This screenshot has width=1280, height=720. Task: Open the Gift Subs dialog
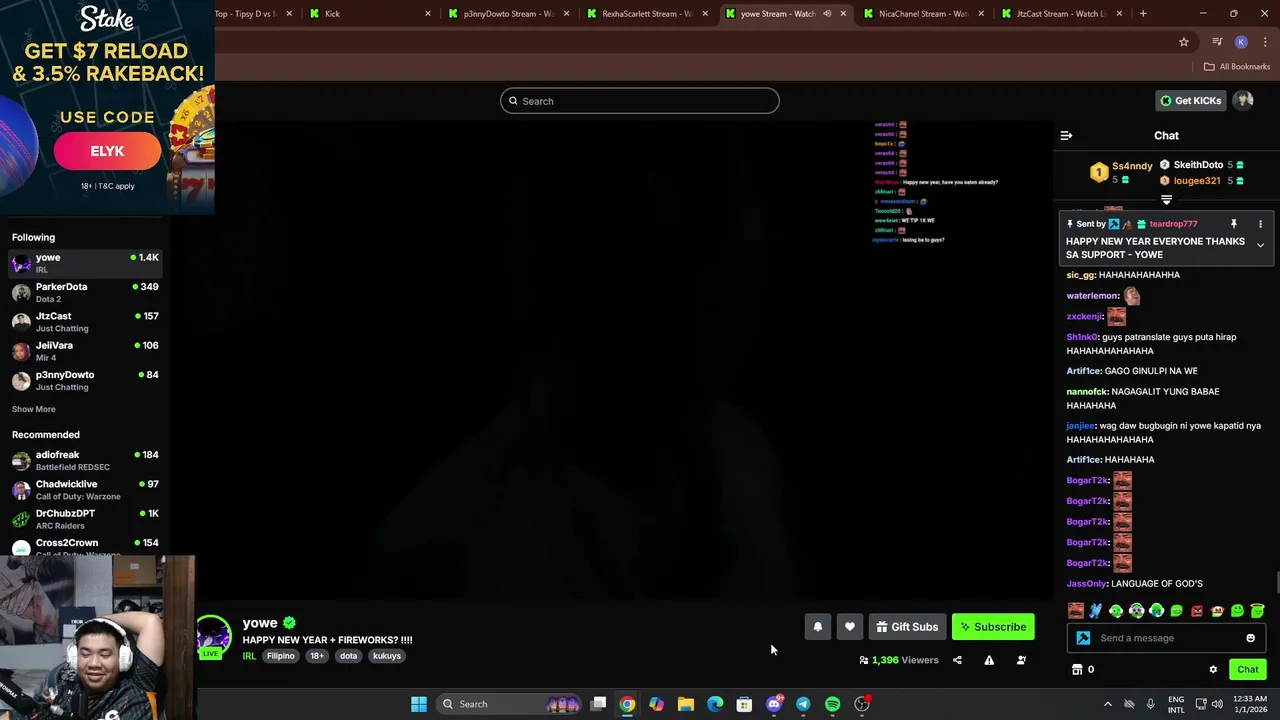tap(907, 627)
